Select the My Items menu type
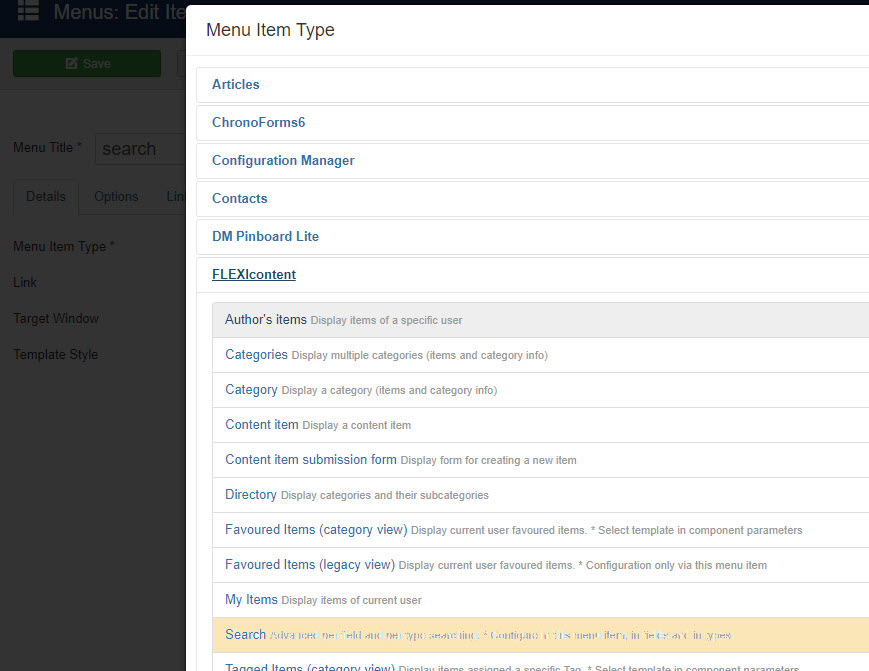The image size is (869, 671). point(251,600)
